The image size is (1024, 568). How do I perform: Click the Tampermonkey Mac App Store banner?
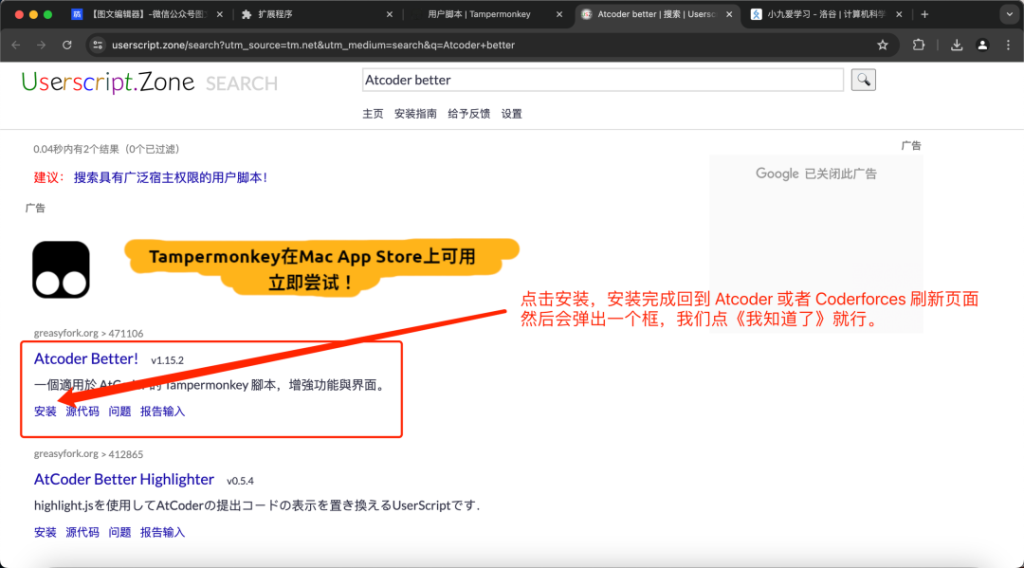321,268
